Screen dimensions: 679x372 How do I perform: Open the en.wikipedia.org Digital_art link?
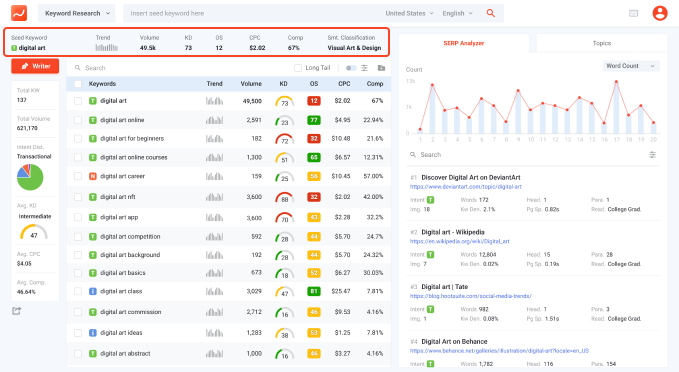(459, 241)
